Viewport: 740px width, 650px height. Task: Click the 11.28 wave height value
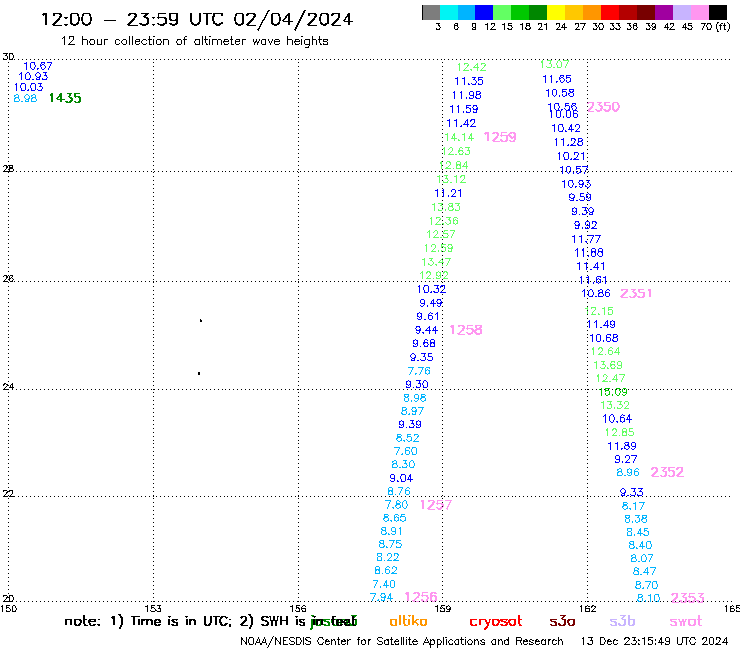point(569,142)
